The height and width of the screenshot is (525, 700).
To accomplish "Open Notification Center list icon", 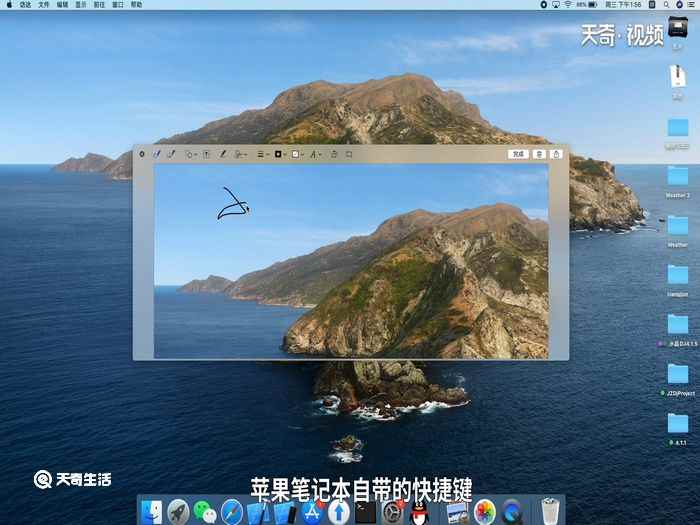I will [692, 4].
